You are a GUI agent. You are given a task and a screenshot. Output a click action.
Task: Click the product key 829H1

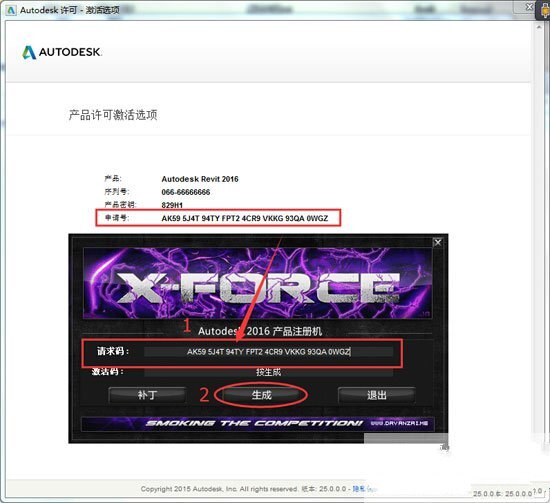pos(172,205)
